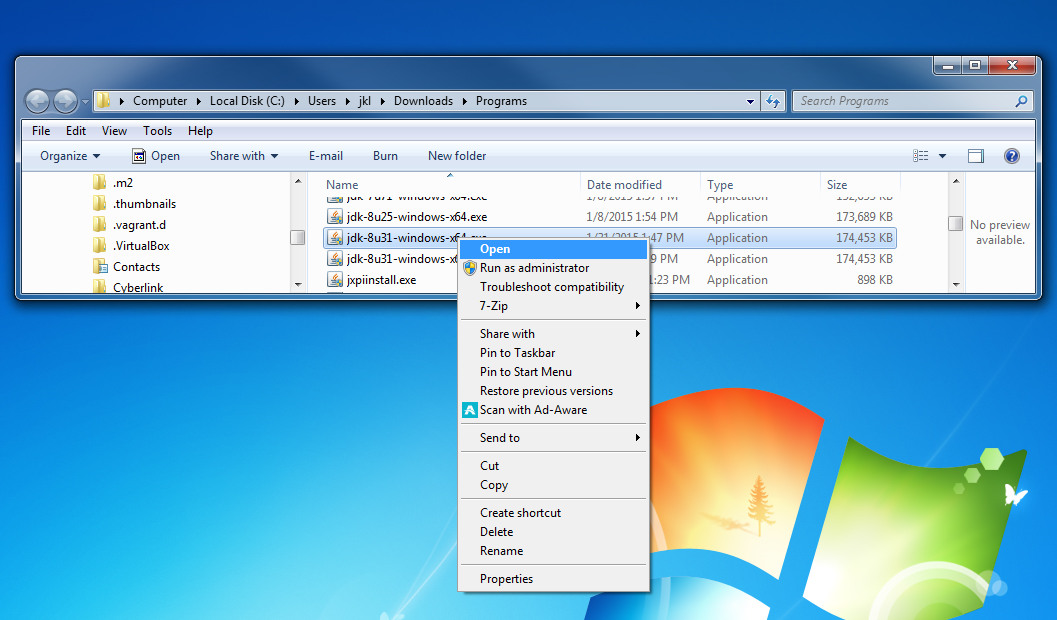1057x620 pixels.
Task: Choose Properties from context menu
Action: tap(506, 579)
